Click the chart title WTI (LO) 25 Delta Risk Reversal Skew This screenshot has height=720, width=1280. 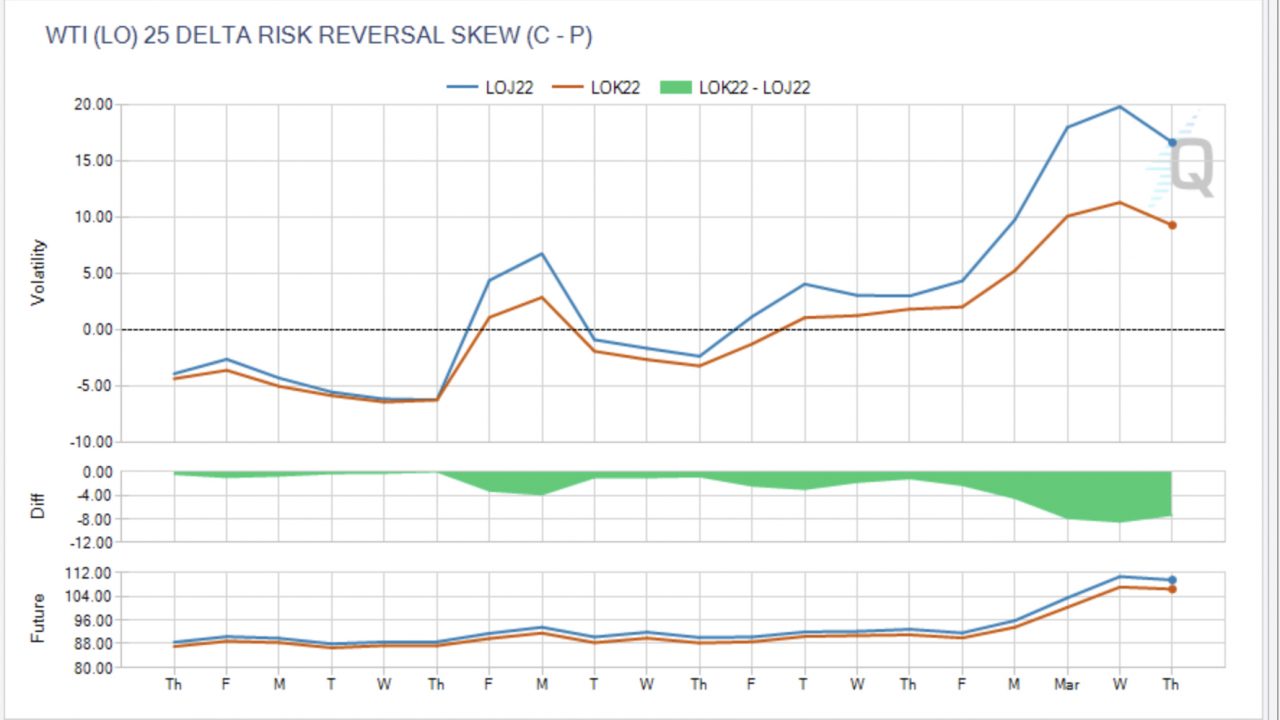coord(319,36)
